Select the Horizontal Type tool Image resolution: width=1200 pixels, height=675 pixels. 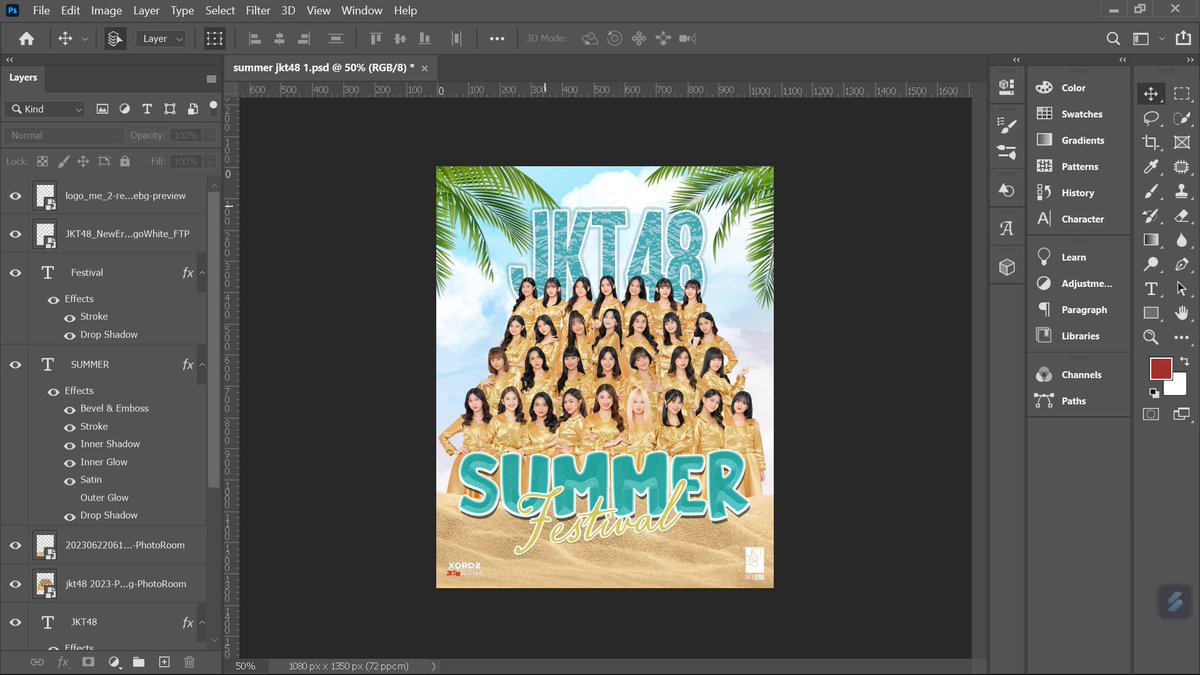[x=1151, y=289]
